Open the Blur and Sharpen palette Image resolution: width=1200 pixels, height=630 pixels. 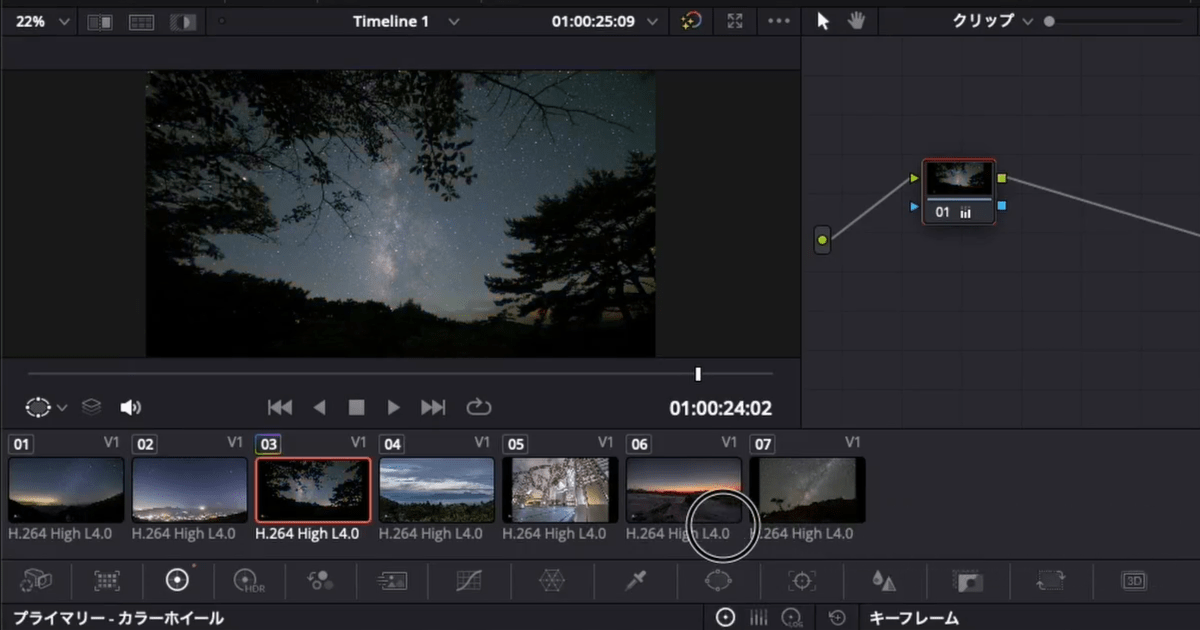(x=884, y=580)
